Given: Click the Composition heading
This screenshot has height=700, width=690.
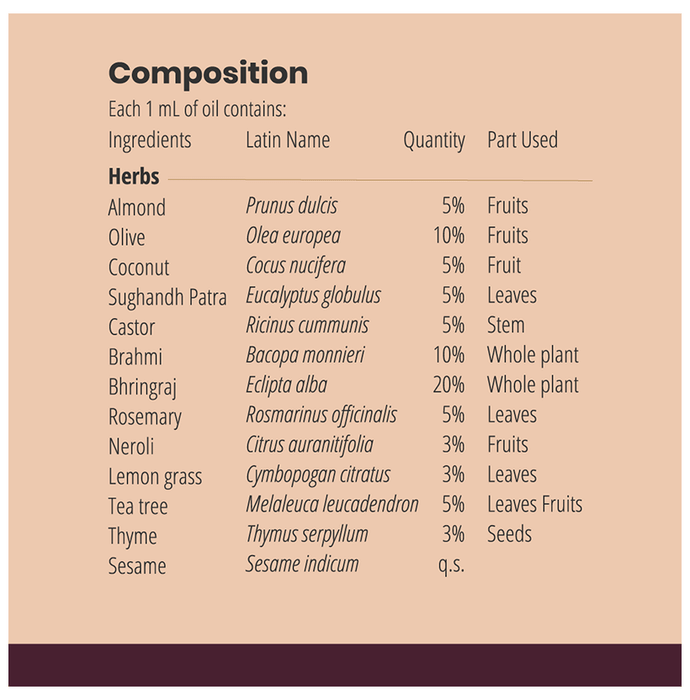Looking at the screenshot, I should pos(208,73).
